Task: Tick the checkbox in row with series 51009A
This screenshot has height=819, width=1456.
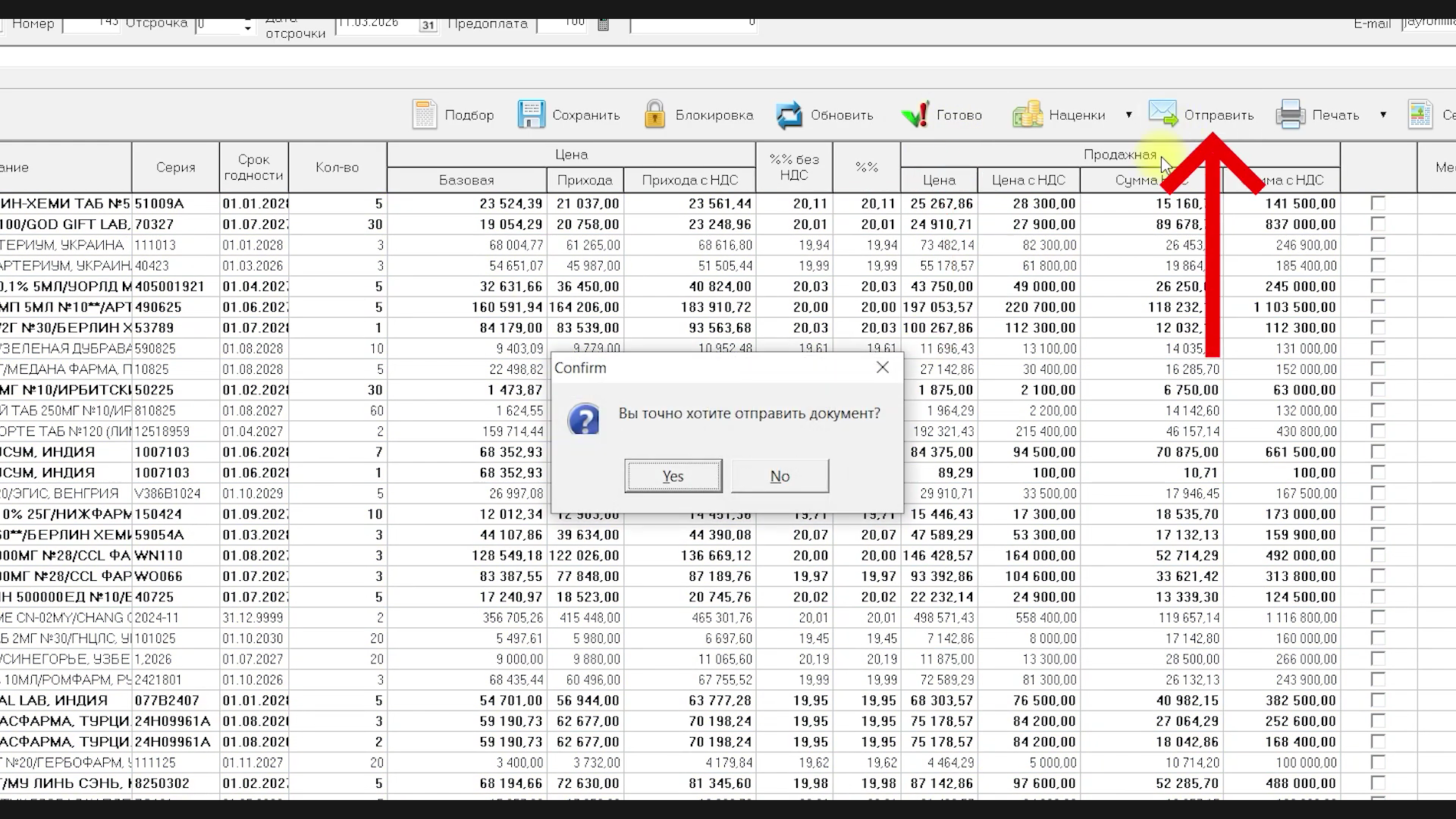Action: (x=1378, y=203)
